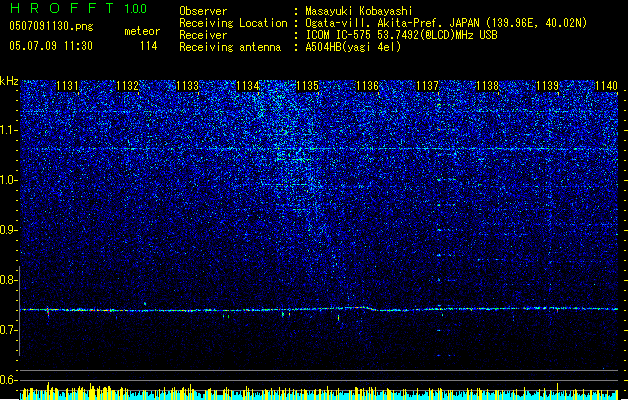
Task: Click the kHz axis unit label
Action: [9, 81]
